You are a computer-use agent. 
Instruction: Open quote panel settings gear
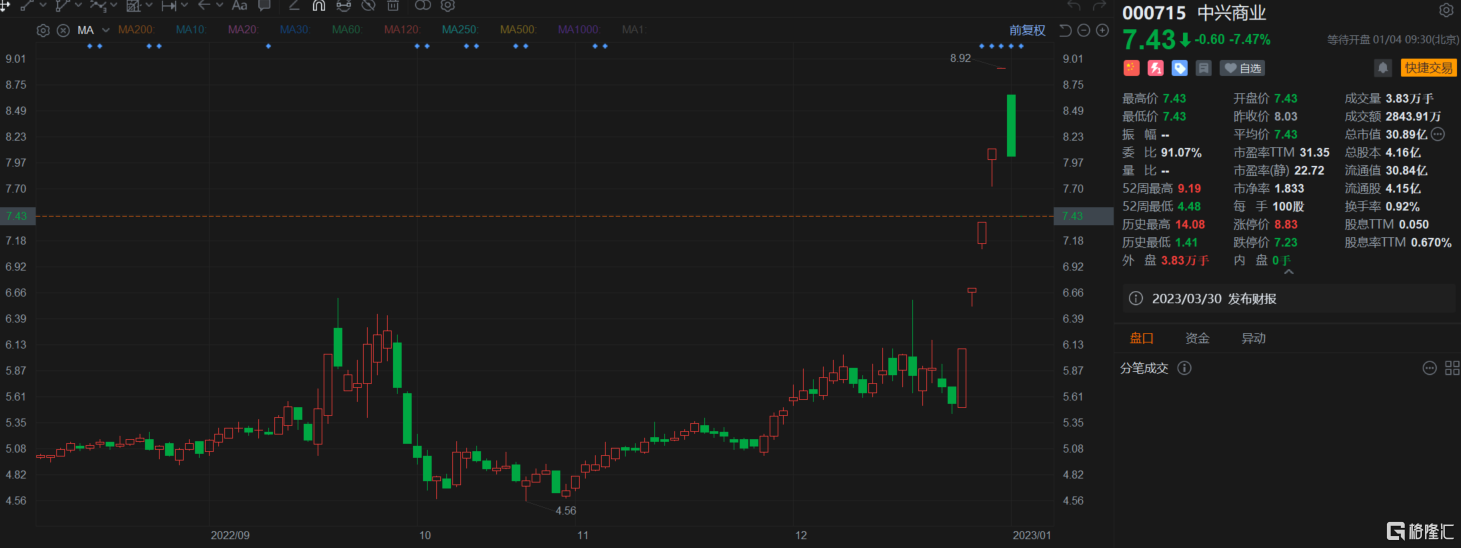coord(1446,11)
